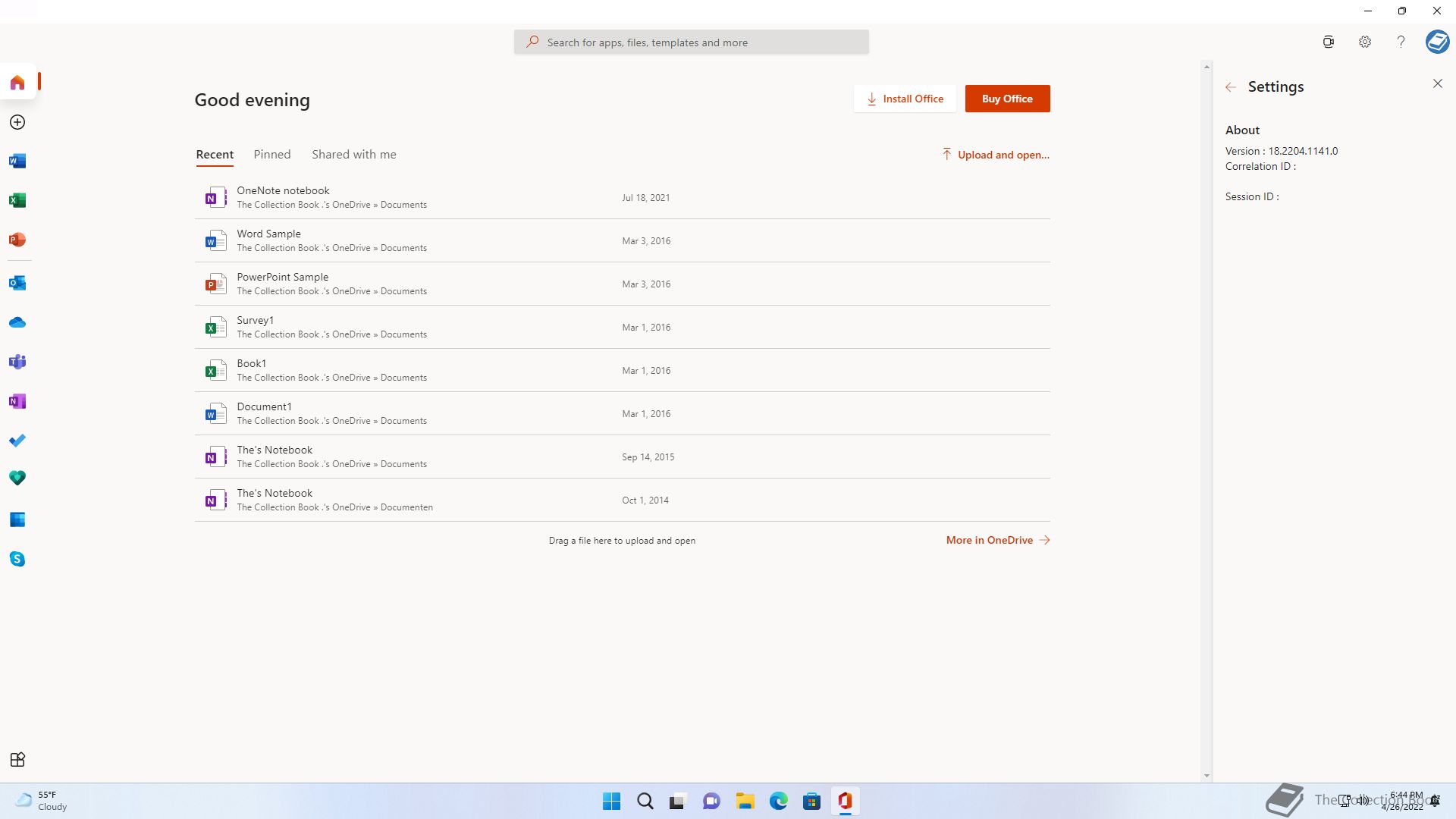Select the Recent tab
This screenshot has height=819, width=1456.
(215, 155)
